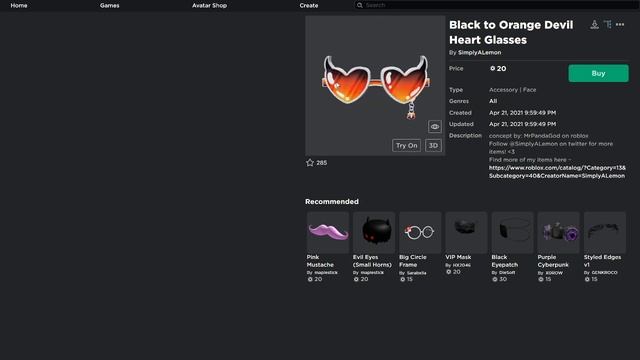Open the Styled Edges v1 thumbnail
This screenshot has width=640, height=360.
coord(605,232)
